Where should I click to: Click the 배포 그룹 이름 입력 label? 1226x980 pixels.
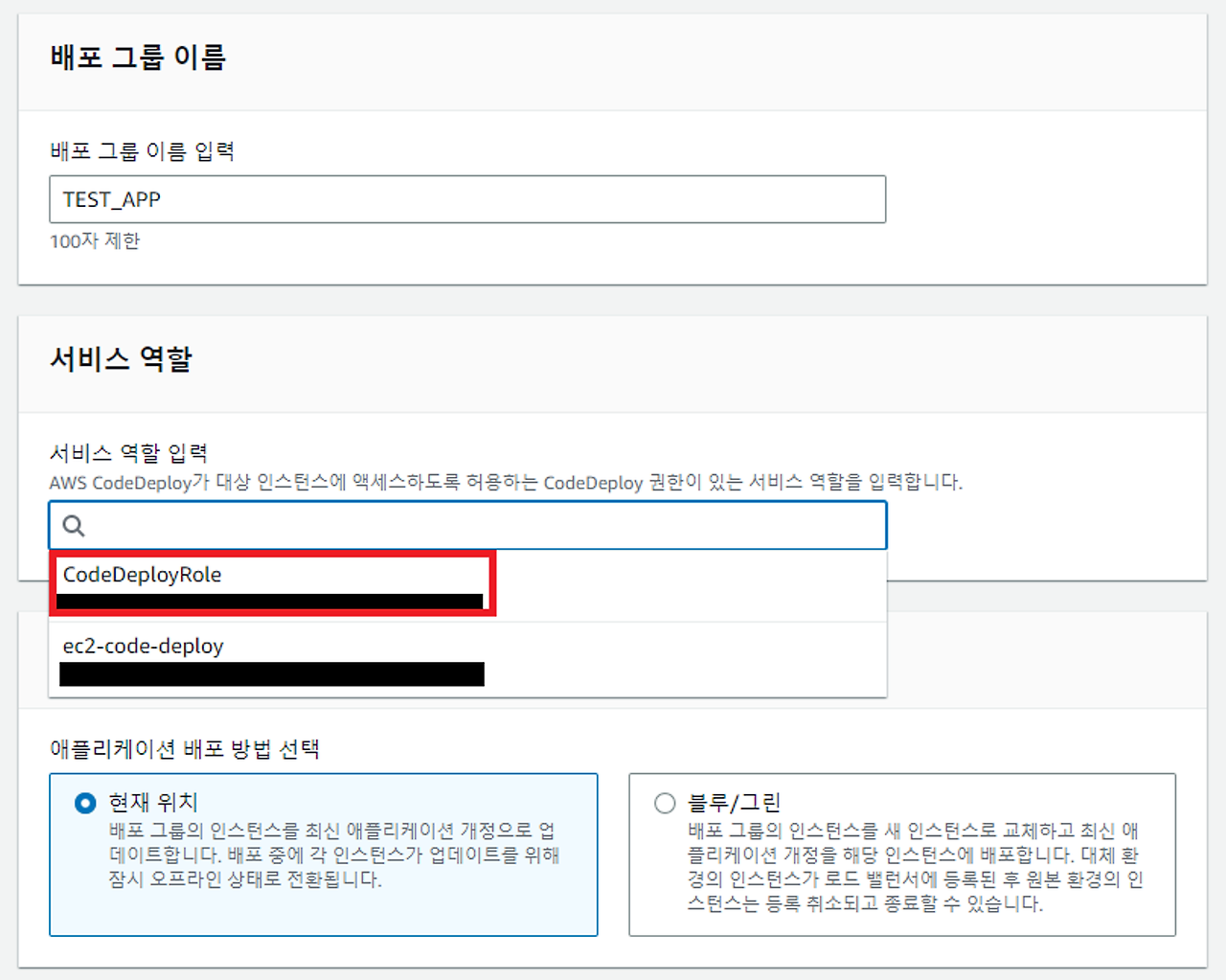pos(145,151)
